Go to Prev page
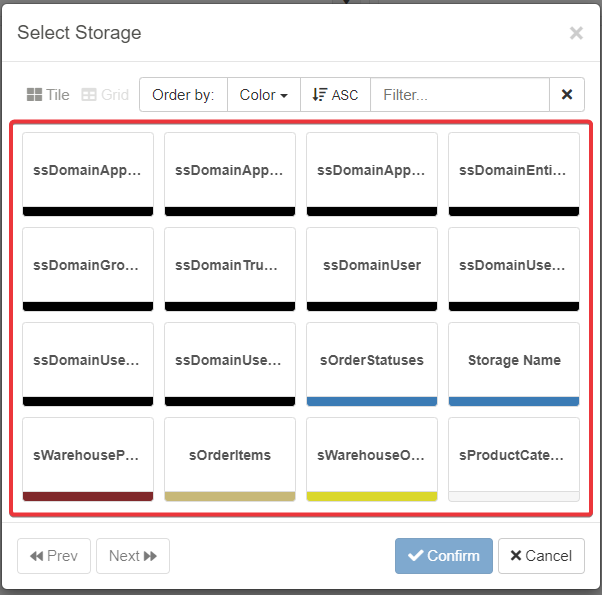 click(x=54, y=556)
